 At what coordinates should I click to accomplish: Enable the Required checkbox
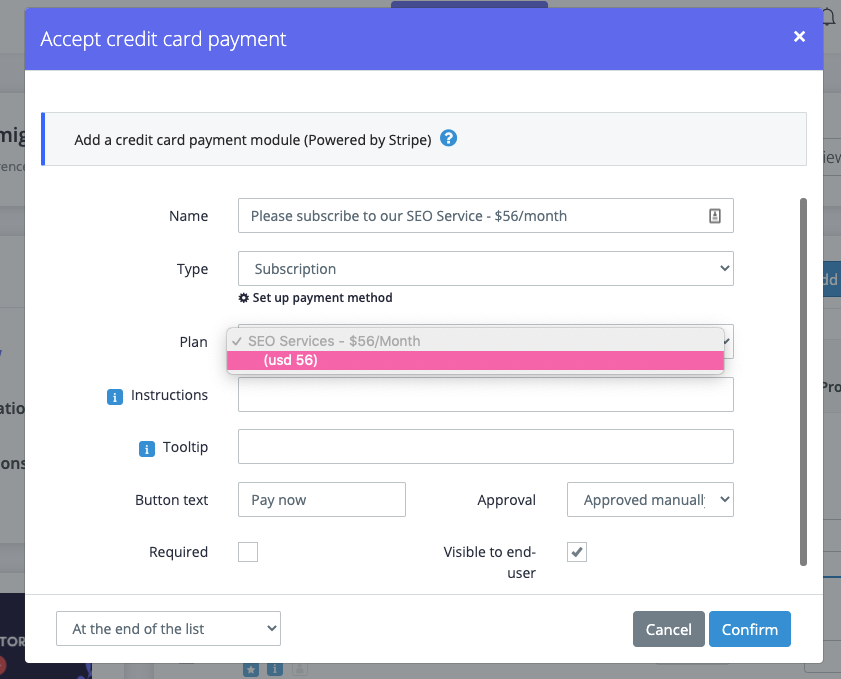[248, 551]
